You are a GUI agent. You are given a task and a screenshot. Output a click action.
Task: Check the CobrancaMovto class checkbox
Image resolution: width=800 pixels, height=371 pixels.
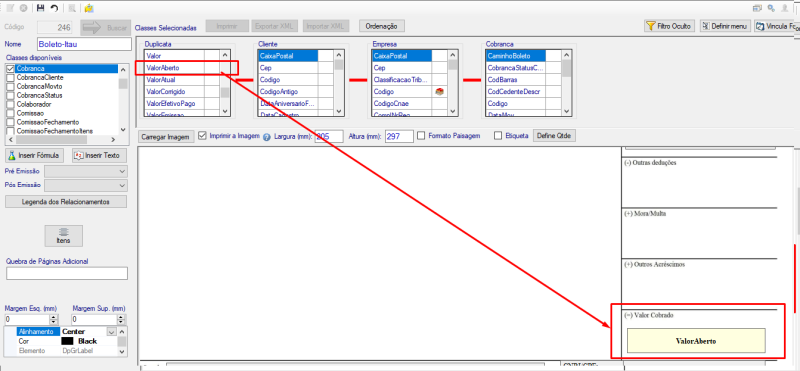pyautogui.click(x=10, y=86)
